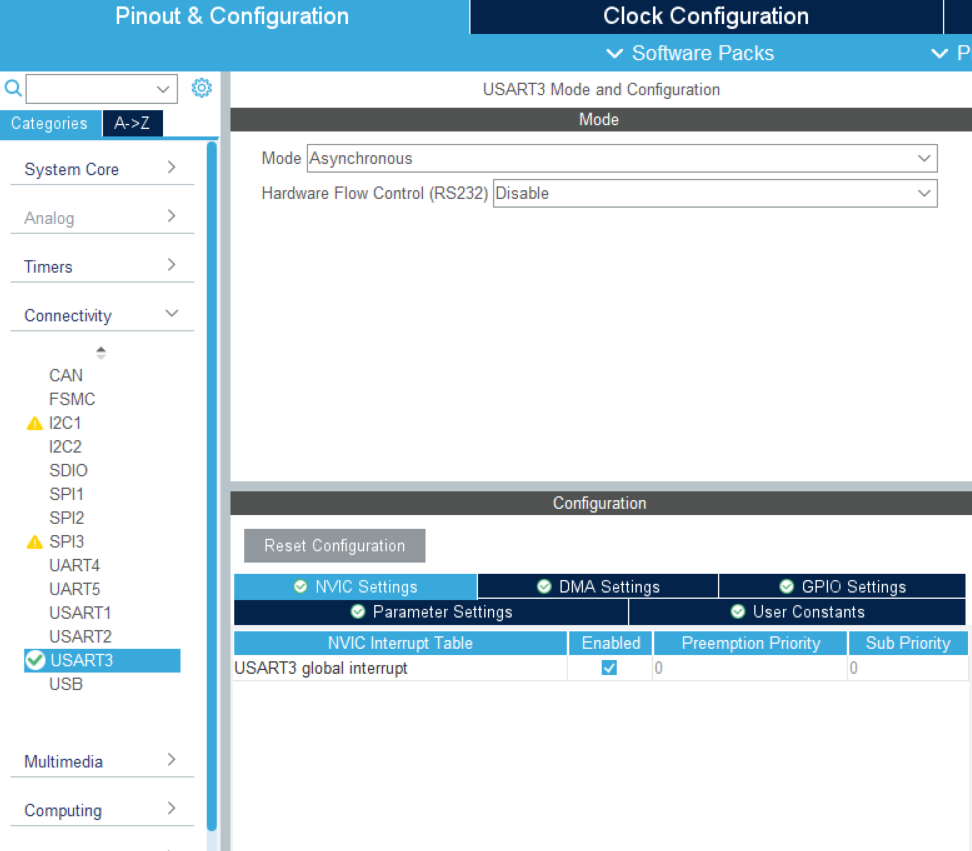Viewport: 972px width, 851px height.
Task: Click the Sub Priority column header
Action: click(x=908, y=643)
